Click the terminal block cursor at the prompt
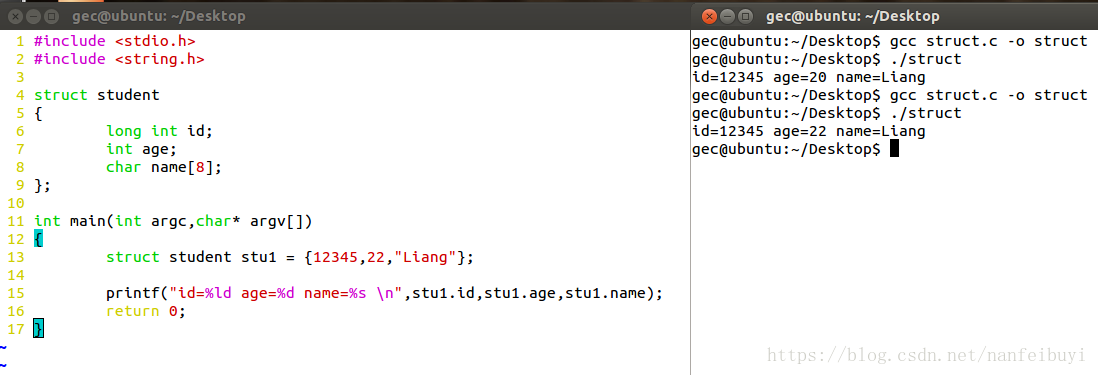Image resolution: width=1098 pixels, height=375 pixels. 894,148
